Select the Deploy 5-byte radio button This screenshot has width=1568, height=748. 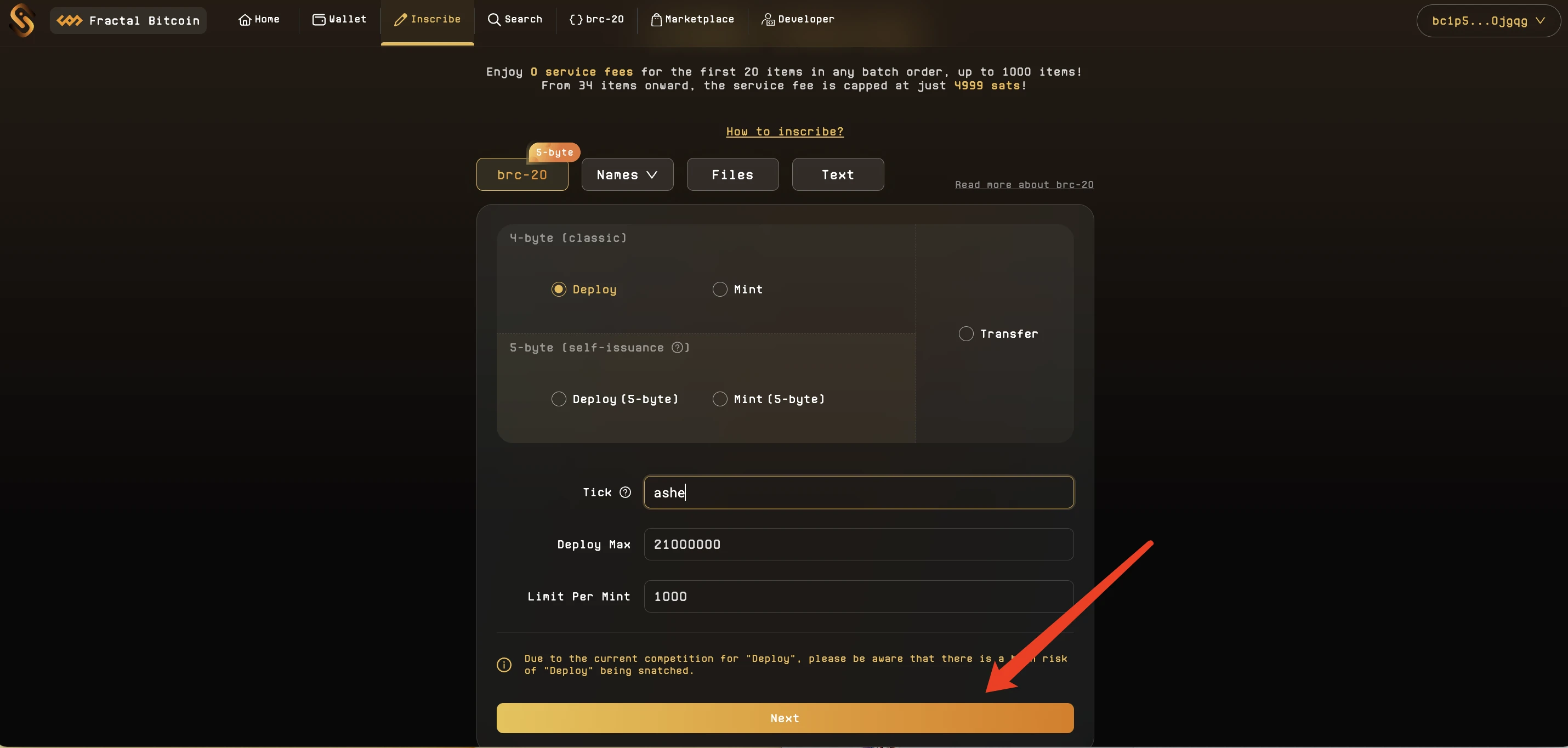coord(558,398)
